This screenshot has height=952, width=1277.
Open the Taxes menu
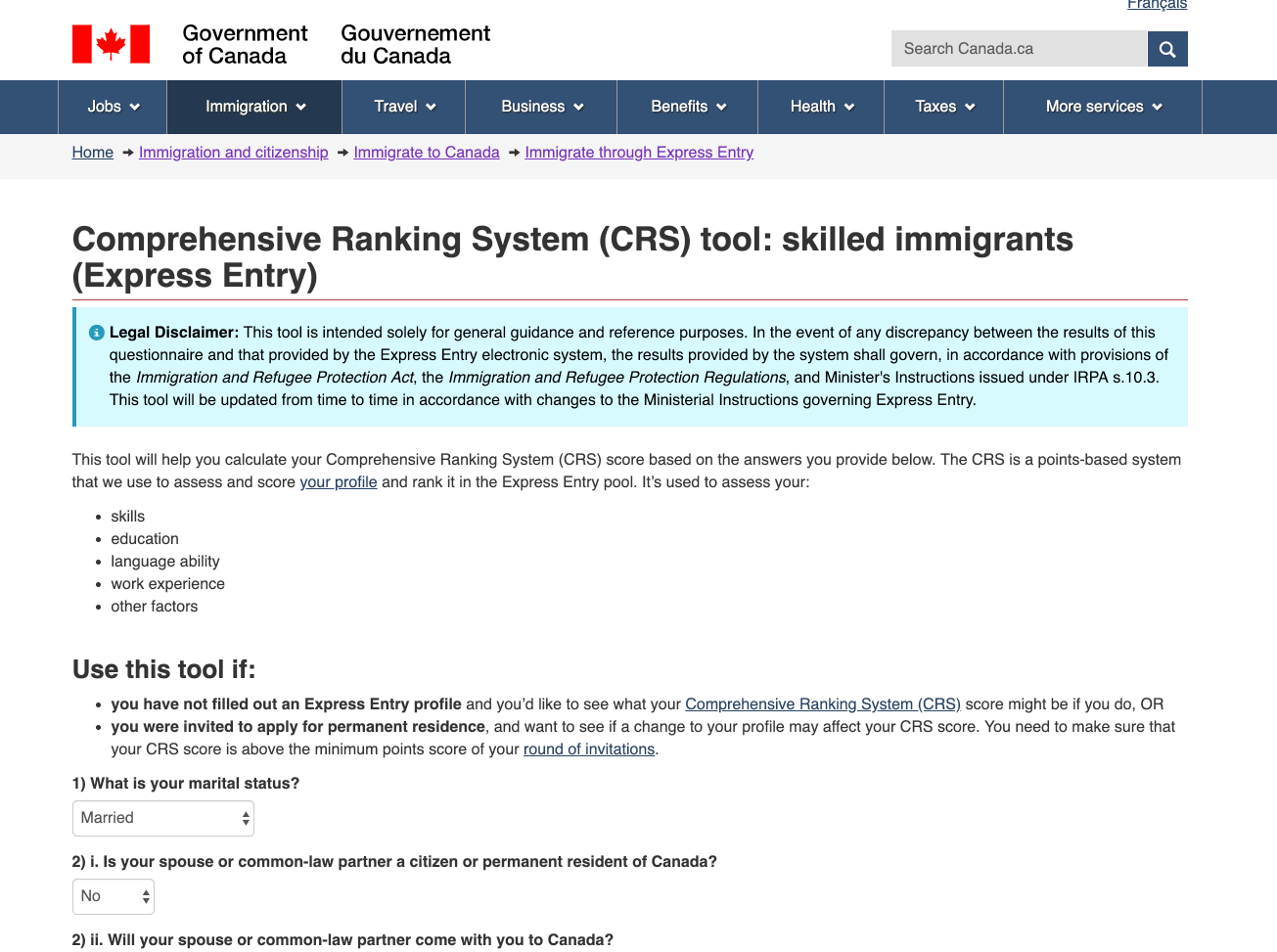944,107
